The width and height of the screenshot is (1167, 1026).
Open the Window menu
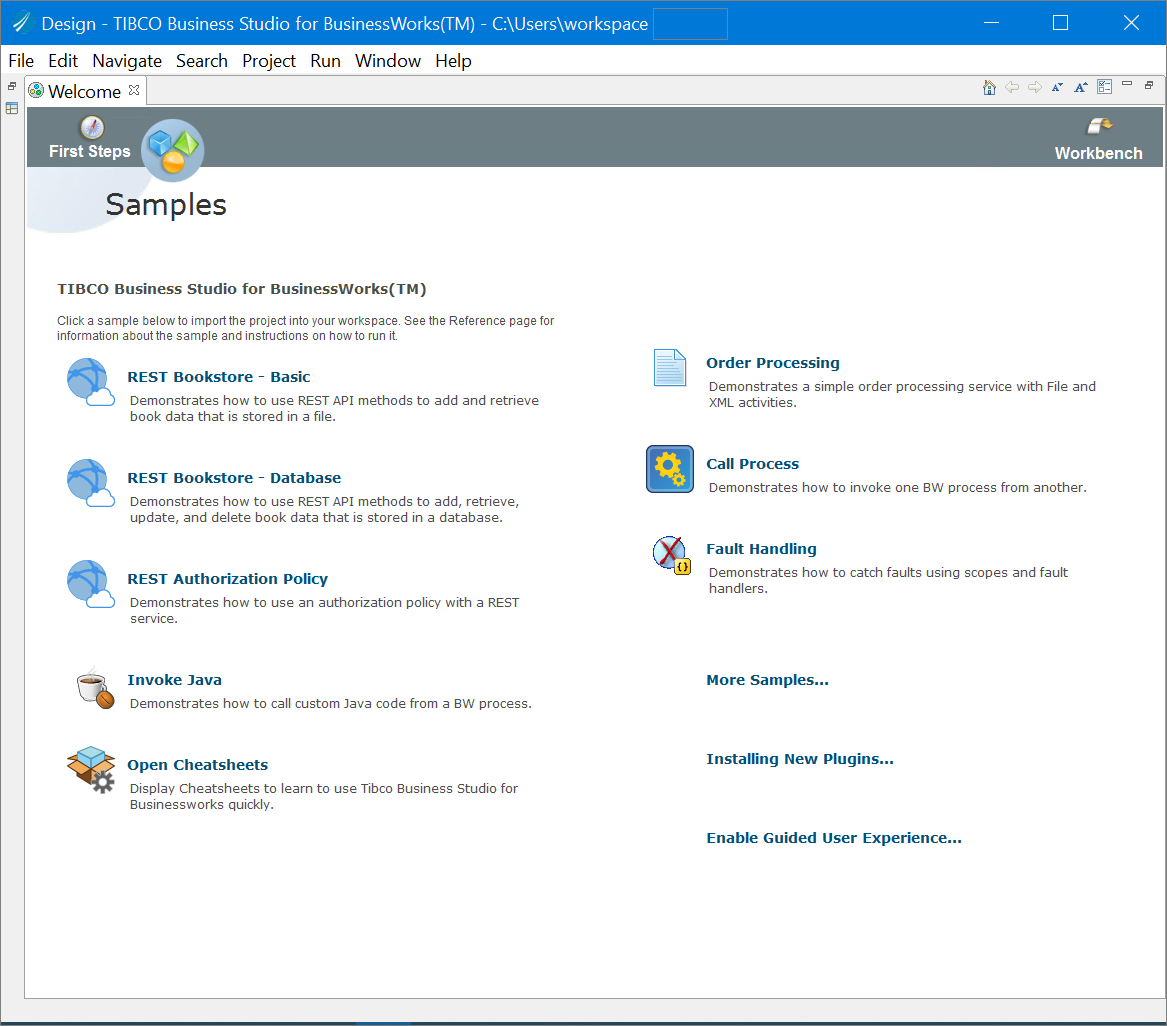[x=388, y=61]
